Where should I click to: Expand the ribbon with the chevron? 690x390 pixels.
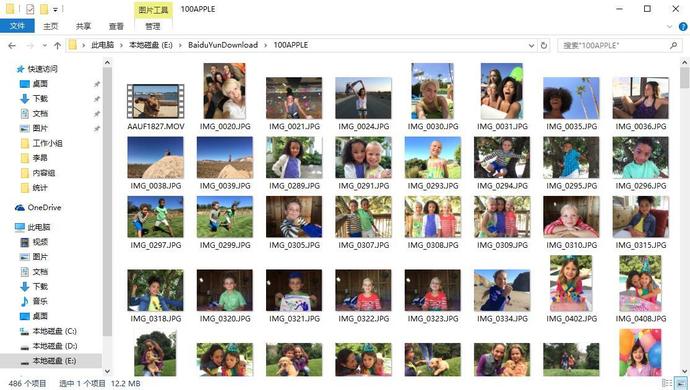tap(669, 26)
